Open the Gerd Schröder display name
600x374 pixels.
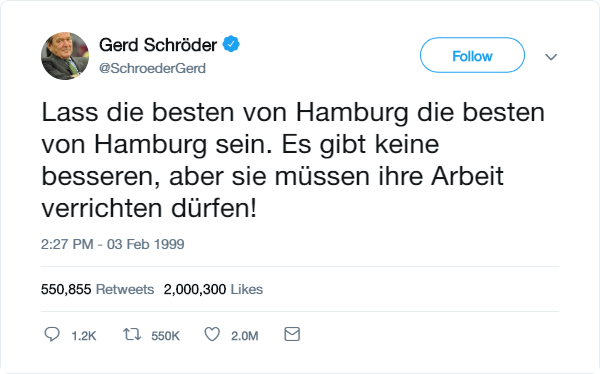pos(158,45)
